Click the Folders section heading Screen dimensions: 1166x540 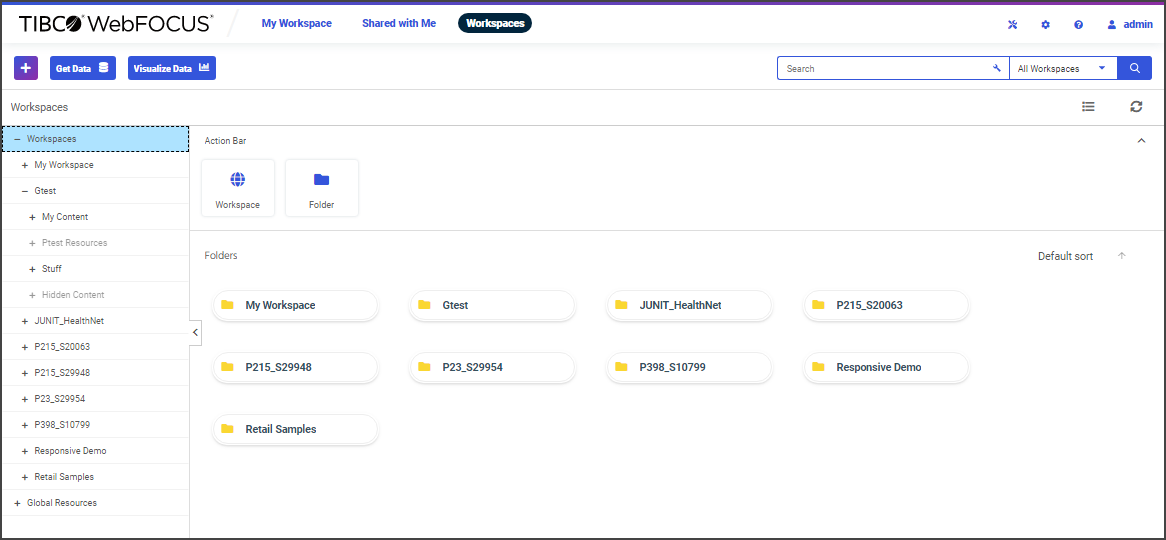point(221,256)
